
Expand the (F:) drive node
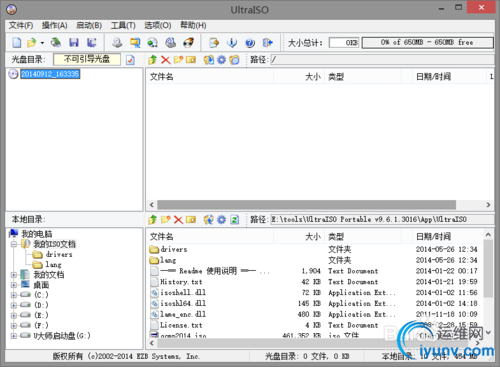pyautogui.click(x=14, y=325)
